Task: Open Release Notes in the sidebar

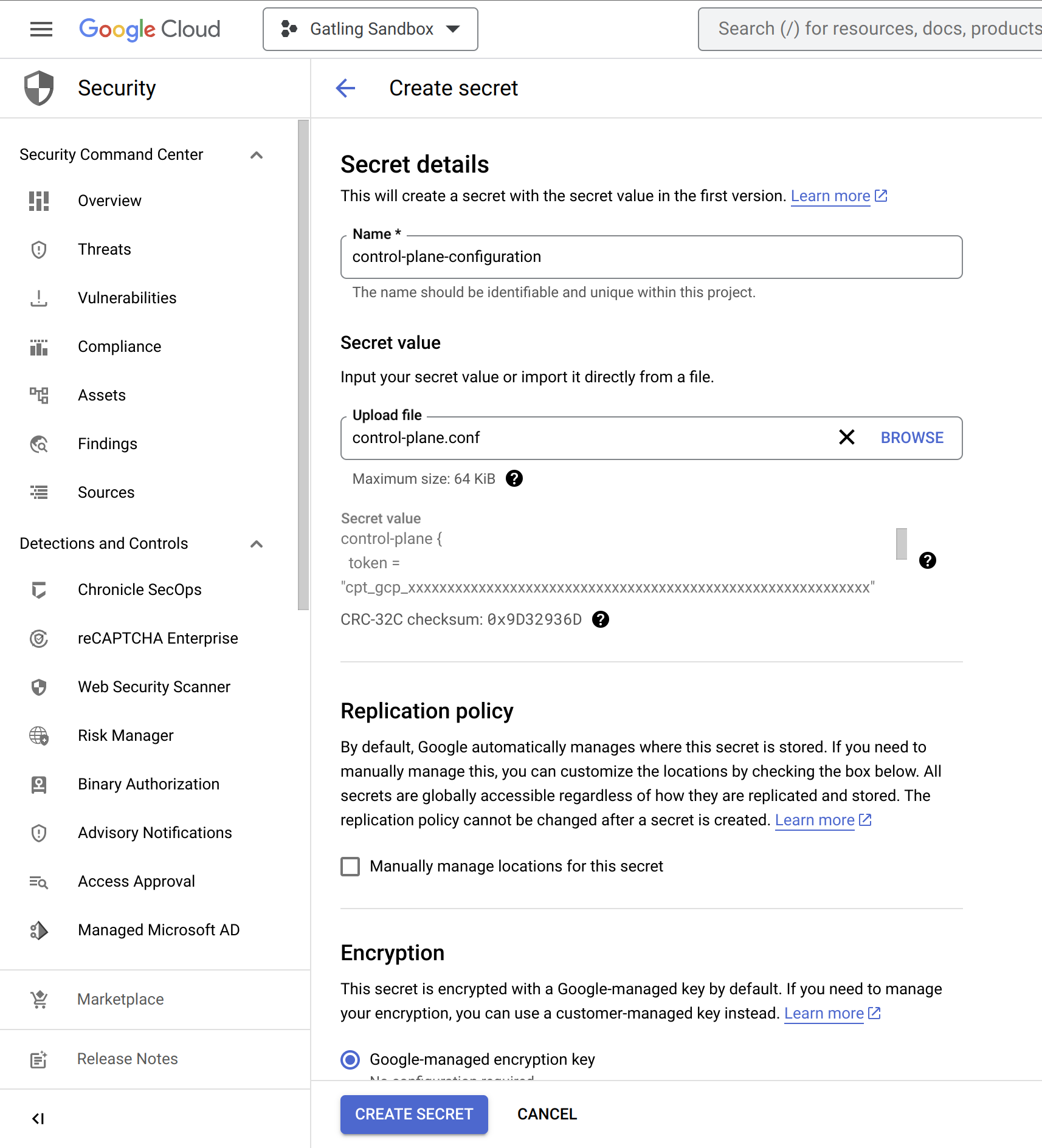Action: (x=128, y=1059)
